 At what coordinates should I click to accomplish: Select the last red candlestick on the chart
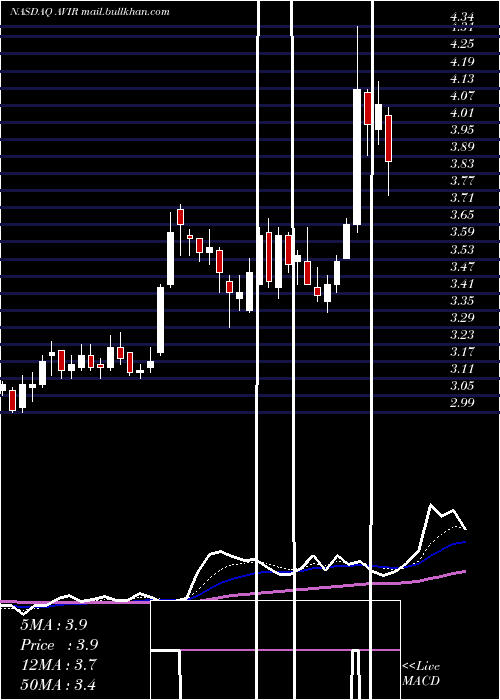tap(389, 138)
